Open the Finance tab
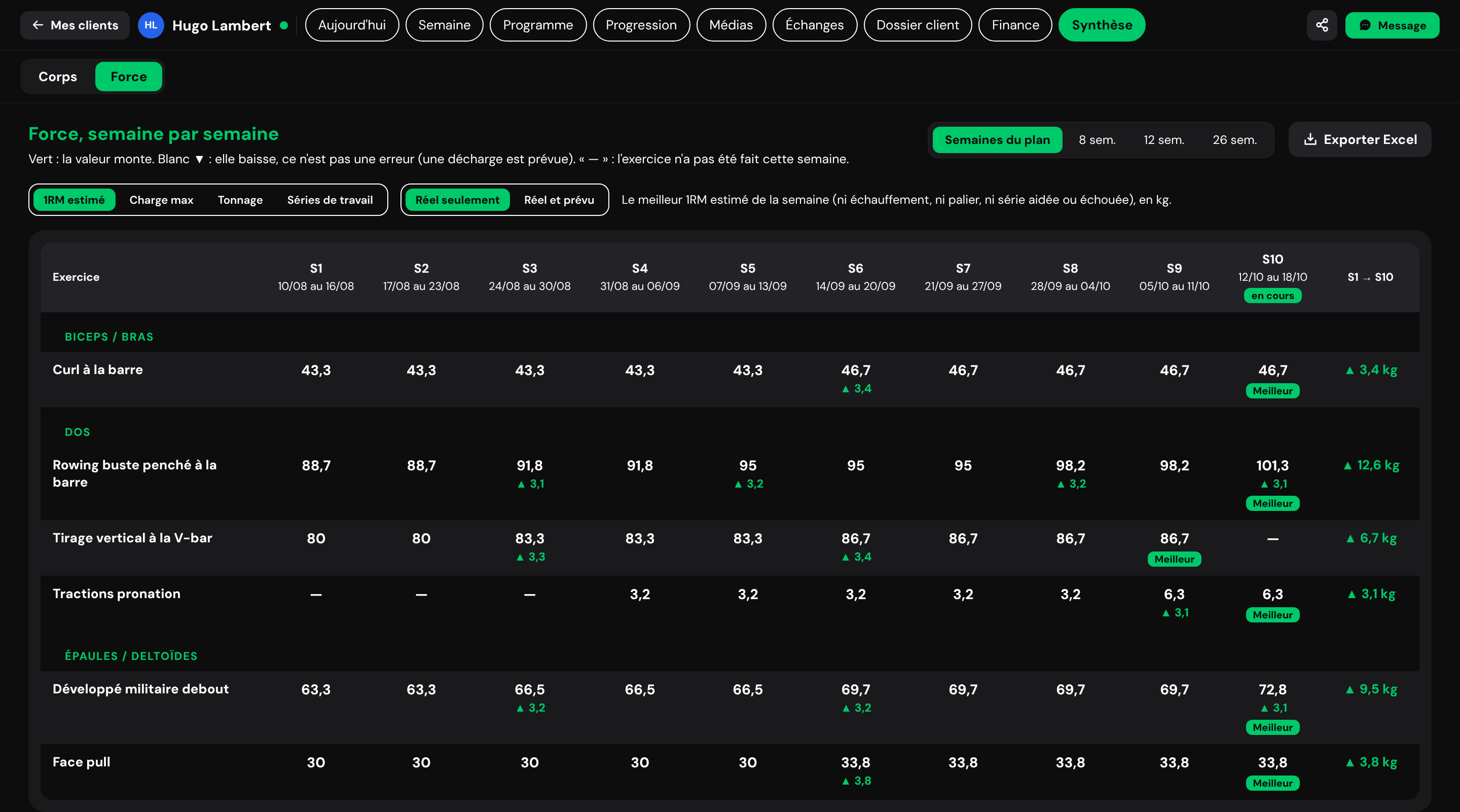Image resolution: width=1460 pixels, height=812 pixels. pos(1015,25)
